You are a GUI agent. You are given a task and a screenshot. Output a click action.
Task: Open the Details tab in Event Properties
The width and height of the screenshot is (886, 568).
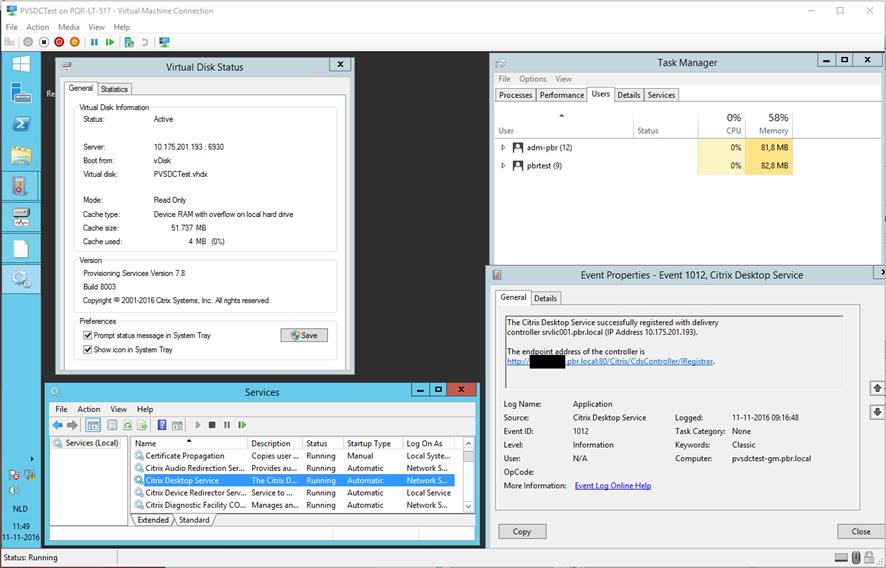(x=545, y=298)
